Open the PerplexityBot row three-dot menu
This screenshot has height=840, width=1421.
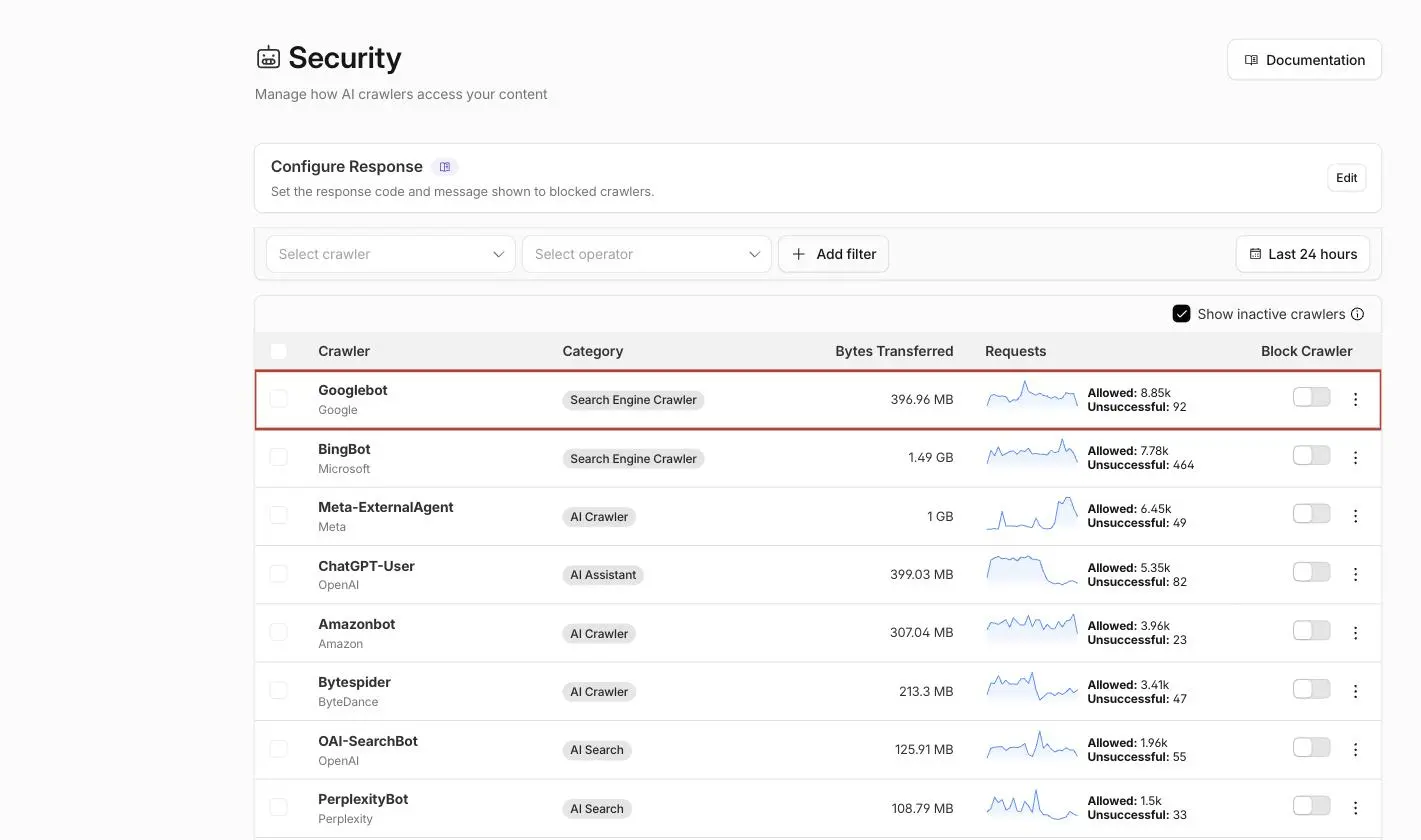(1355, 808)
